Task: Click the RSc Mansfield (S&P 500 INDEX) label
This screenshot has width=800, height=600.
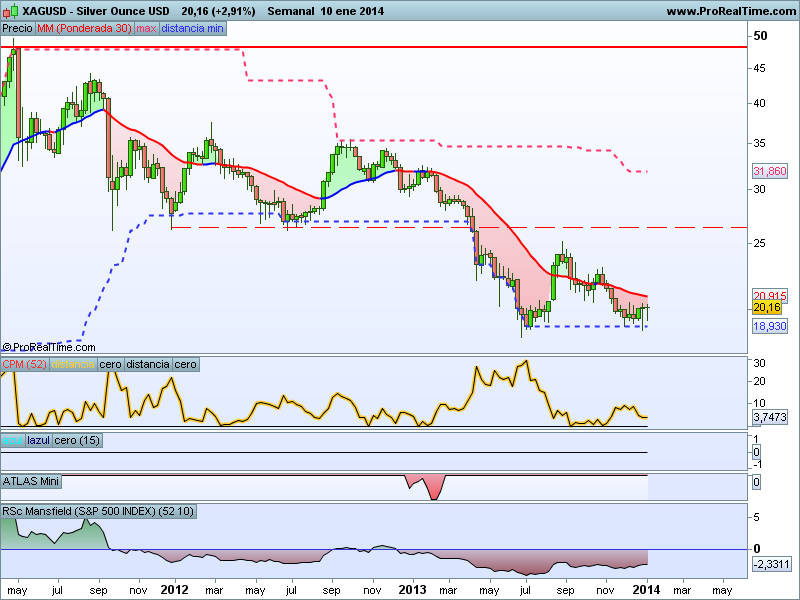Action: pyautogui.click(x=99, y=511)
